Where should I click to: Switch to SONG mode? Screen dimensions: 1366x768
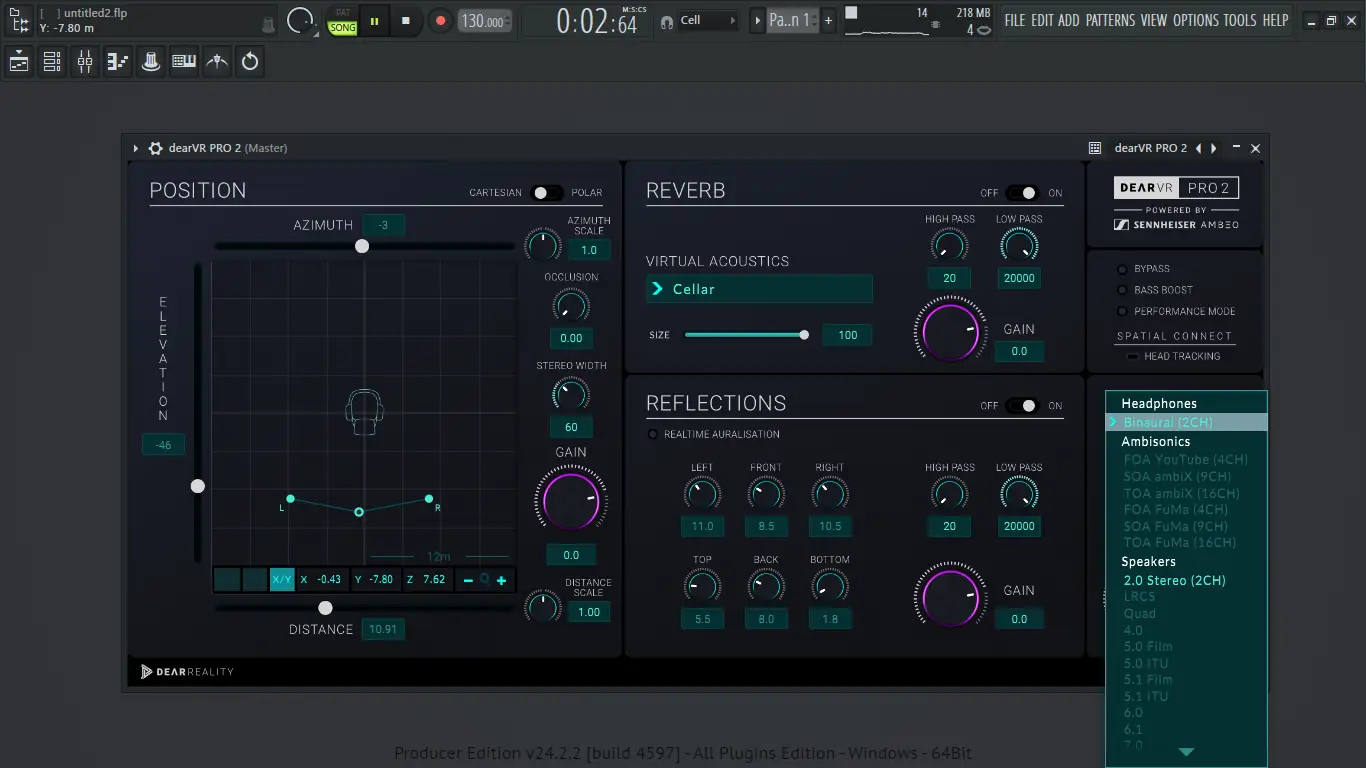click(343, 27)
